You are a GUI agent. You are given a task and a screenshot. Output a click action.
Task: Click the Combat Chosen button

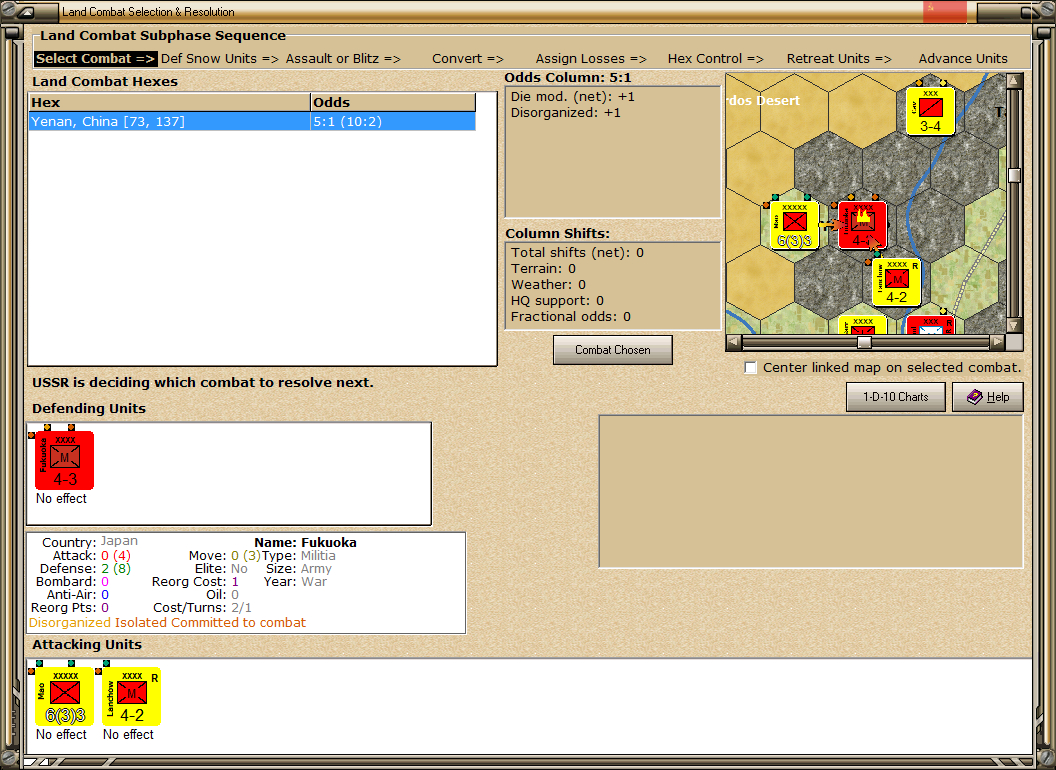tap(612, 350)
